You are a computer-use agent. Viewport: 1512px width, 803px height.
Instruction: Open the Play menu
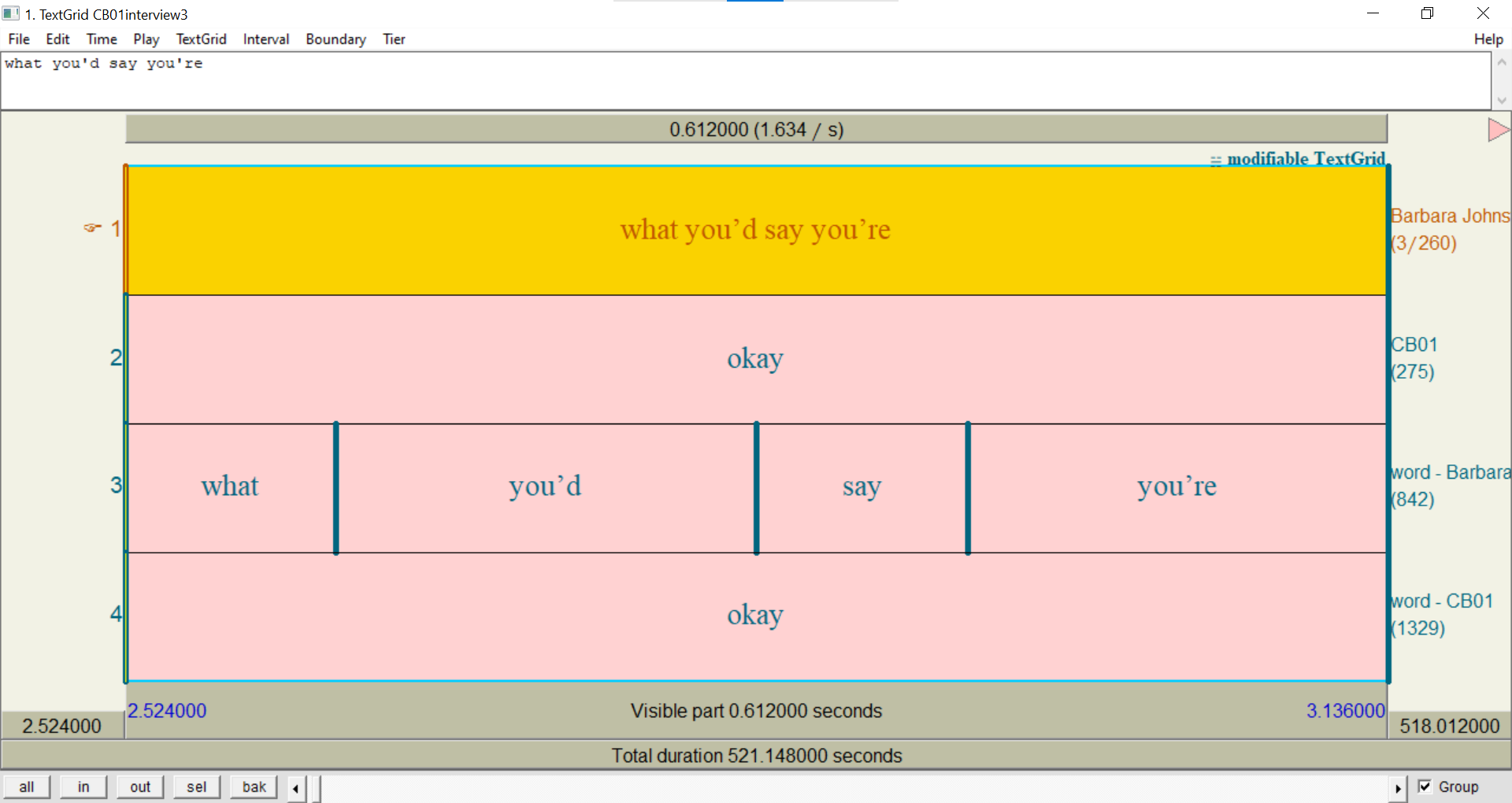click(x=146, y=39)
